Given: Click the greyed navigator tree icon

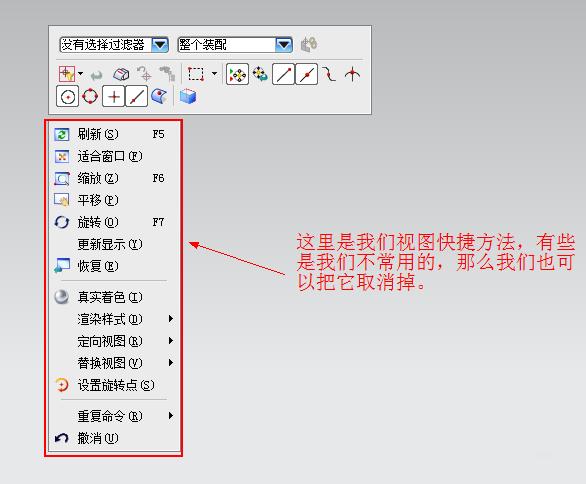Looking at the screenshot, I should [x=167, y=74].
